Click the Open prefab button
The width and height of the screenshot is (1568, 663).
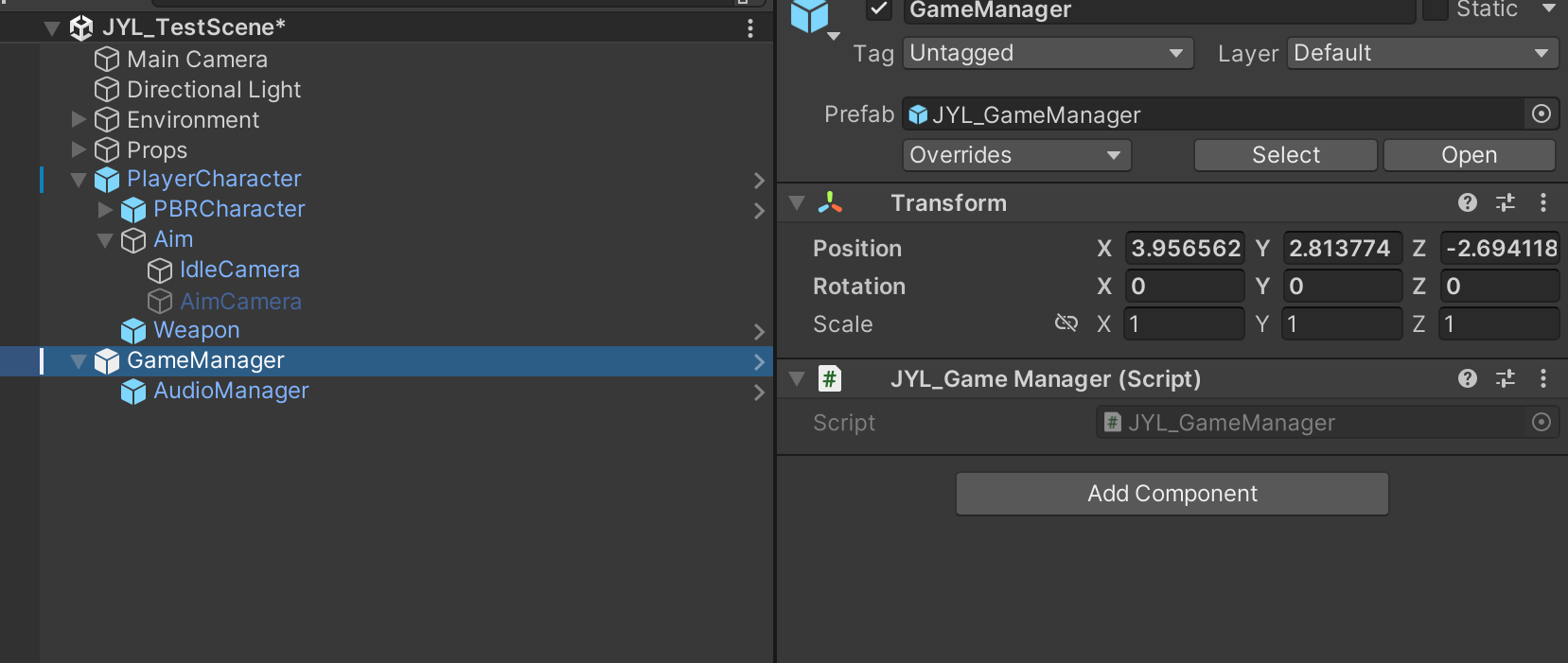[x=1469, y=155]
